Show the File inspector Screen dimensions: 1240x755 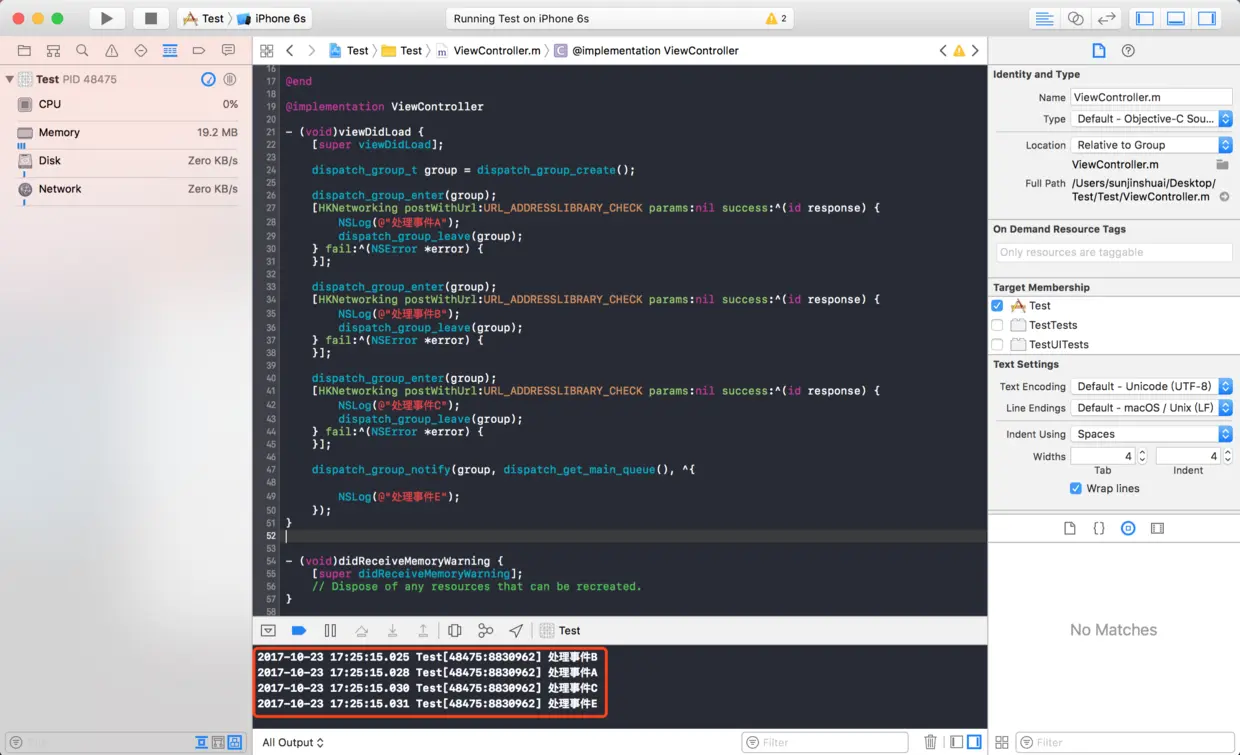click(1098, 50)
